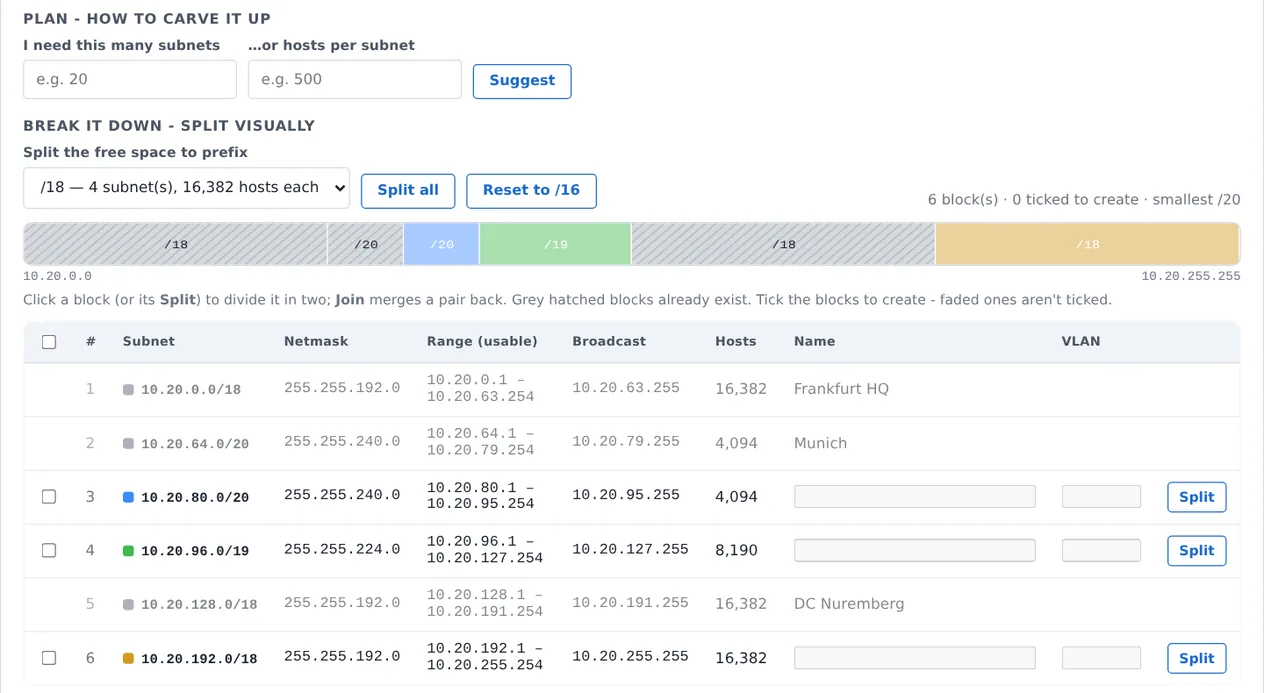Screen dimensions: 1264x693
Task: Click the VLAN column header
Action: (x=1081, y=341)
